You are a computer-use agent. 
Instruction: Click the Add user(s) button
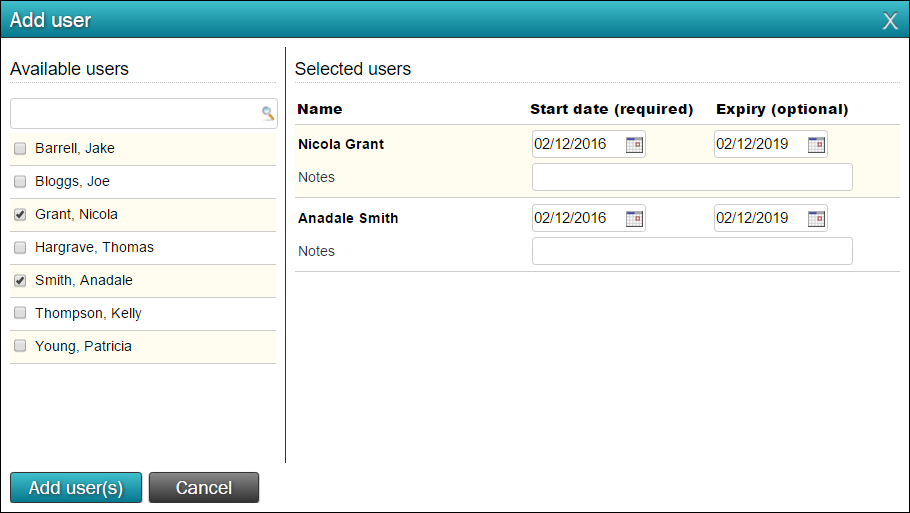[76, 487]
